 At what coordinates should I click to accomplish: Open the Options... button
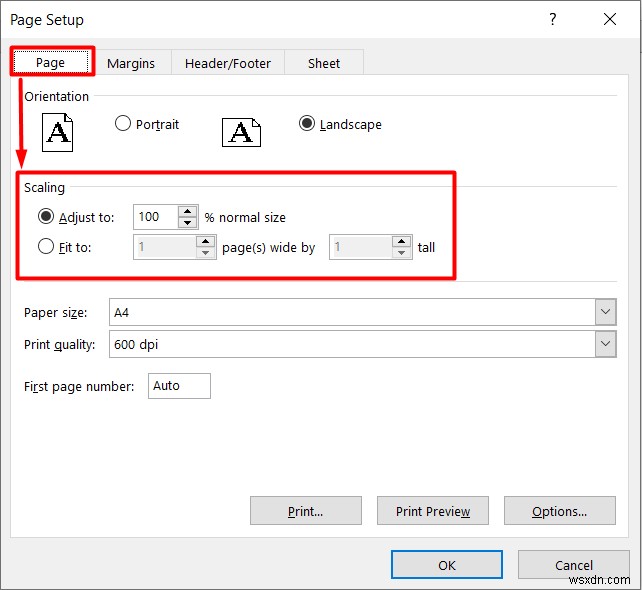(x=560, y=511)
